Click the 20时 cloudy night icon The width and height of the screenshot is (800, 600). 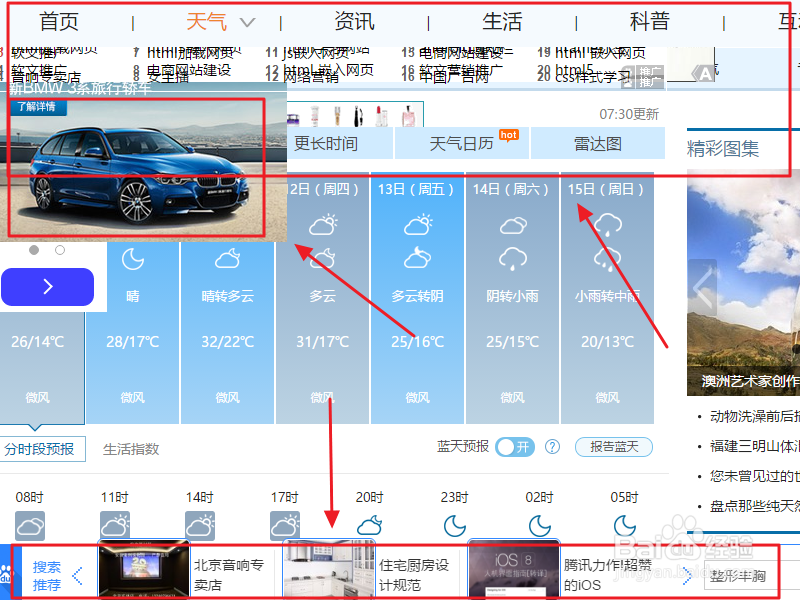click(369, 526)
